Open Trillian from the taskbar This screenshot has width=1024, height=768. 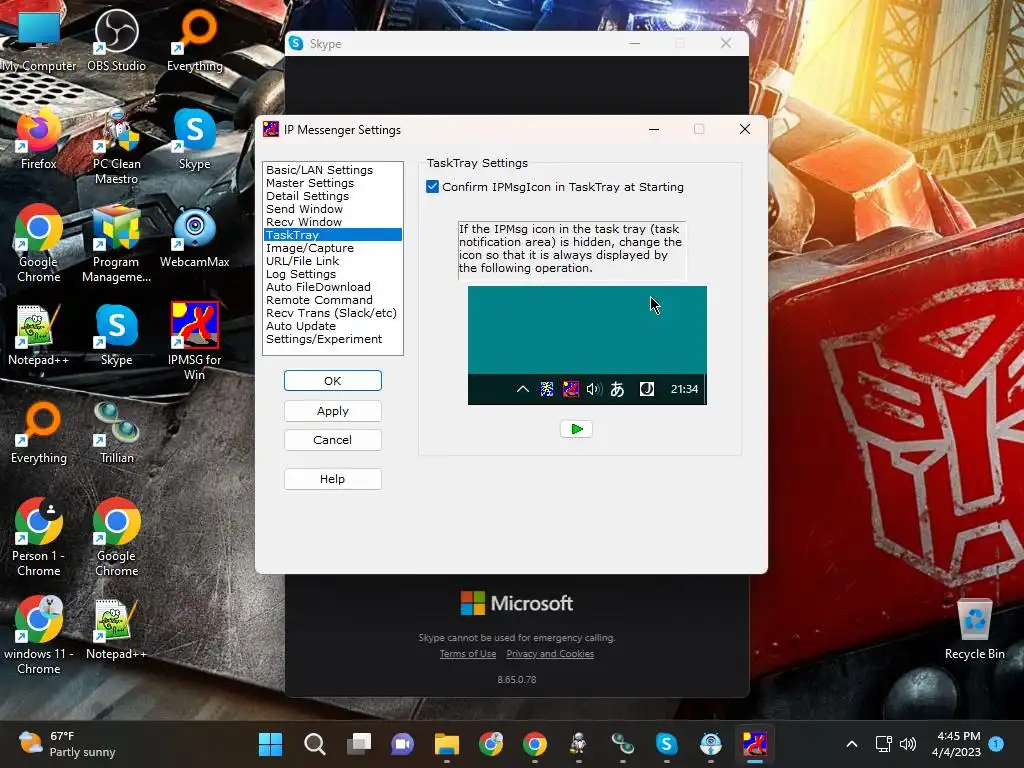[x=622, y=744]
